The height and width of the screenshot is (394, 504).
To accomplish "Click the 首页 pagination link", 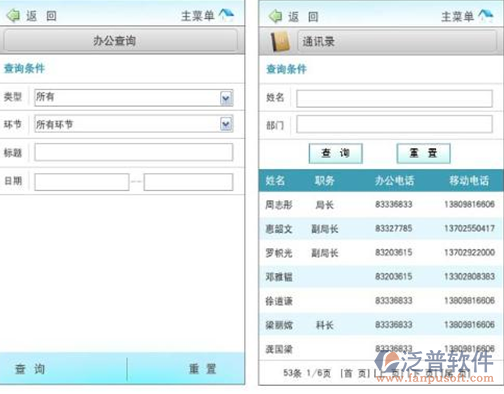I will 355,373.
